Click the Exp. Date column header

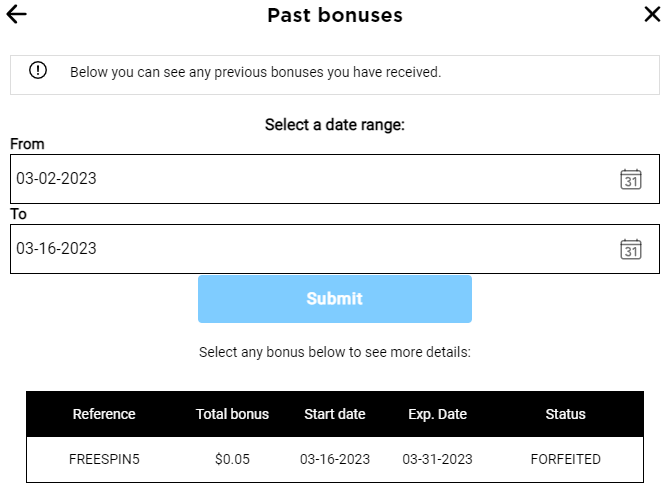(437, 414)
